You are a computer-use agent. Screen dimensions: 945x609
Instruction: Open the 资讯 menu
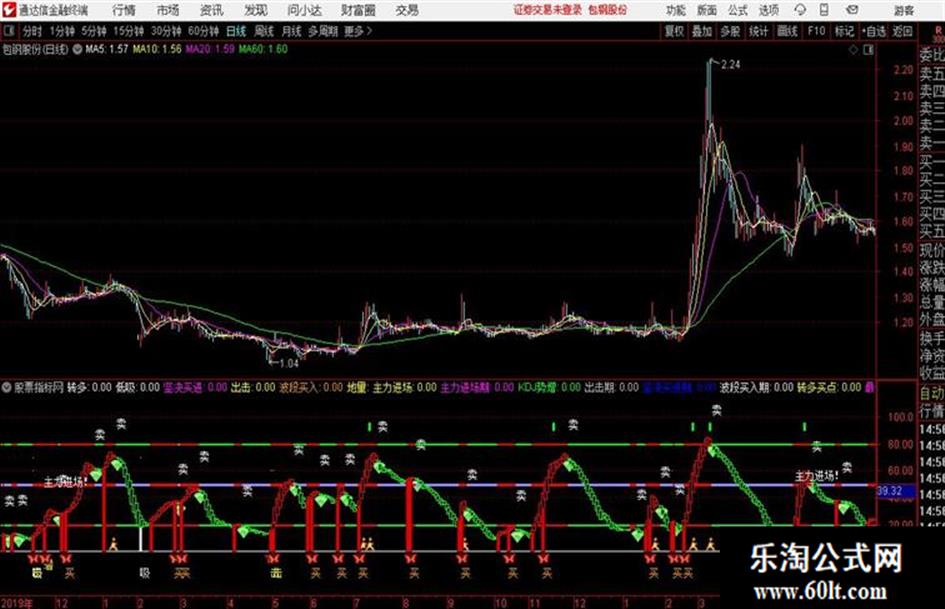[212, 10]
